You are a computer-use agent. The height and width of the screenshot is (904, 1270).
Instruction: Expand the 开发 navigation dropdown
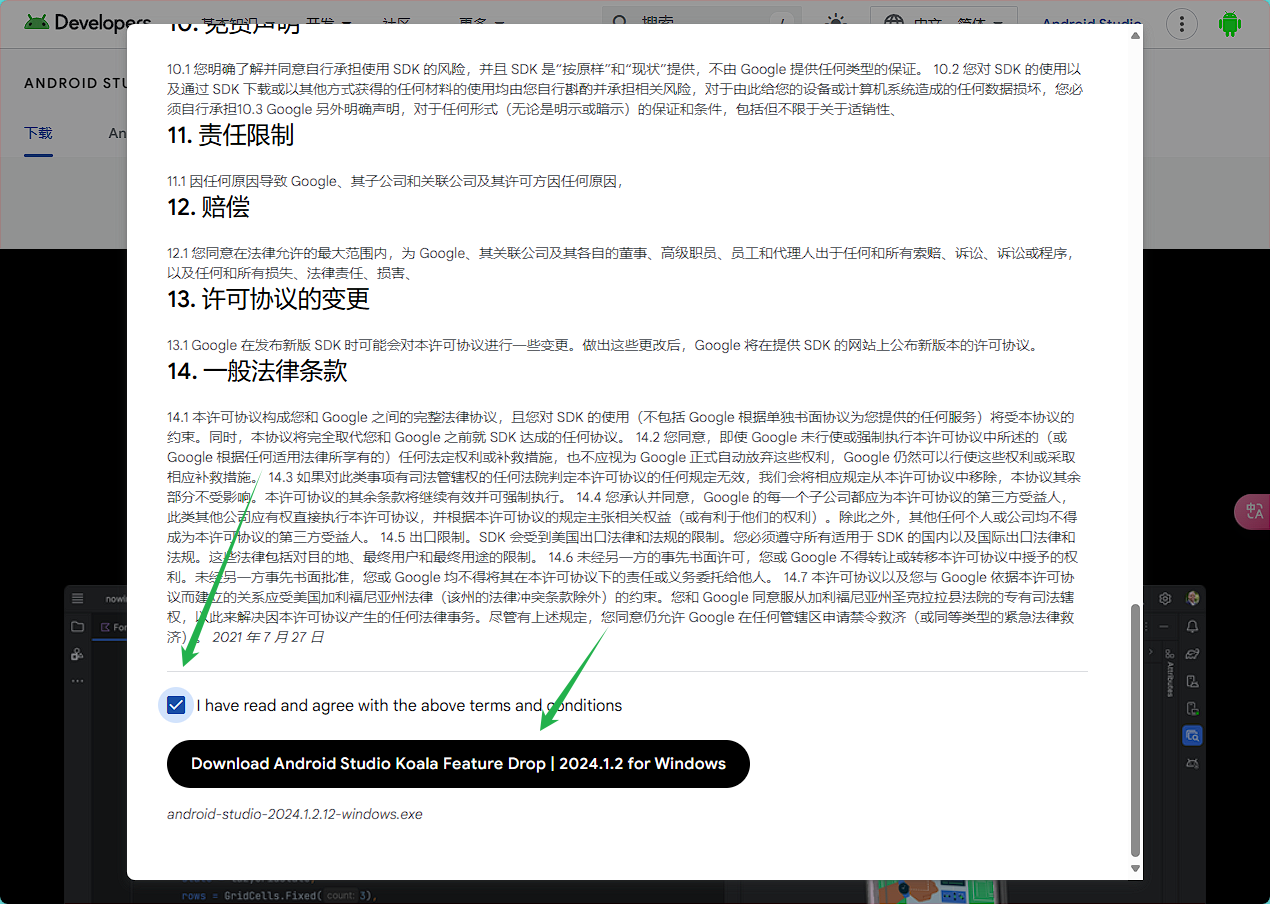(328, 22)
